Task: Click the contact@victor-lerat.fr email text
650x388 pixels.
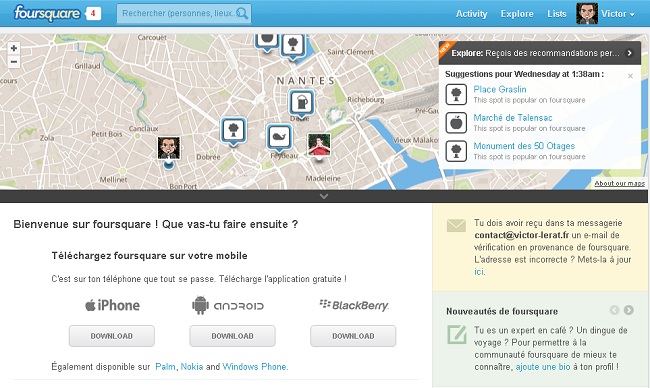Action: [x=521, y=235]
